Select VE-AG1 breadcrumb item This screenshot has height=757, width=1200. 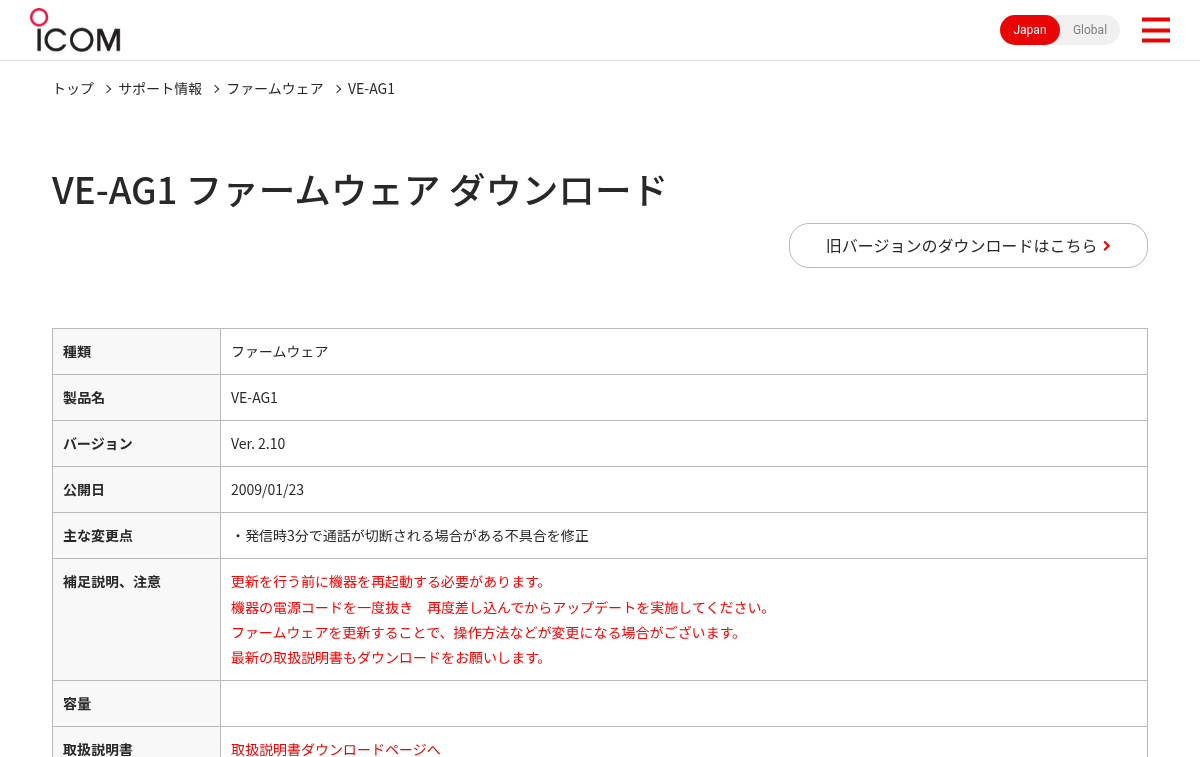[x=371, y=88]
